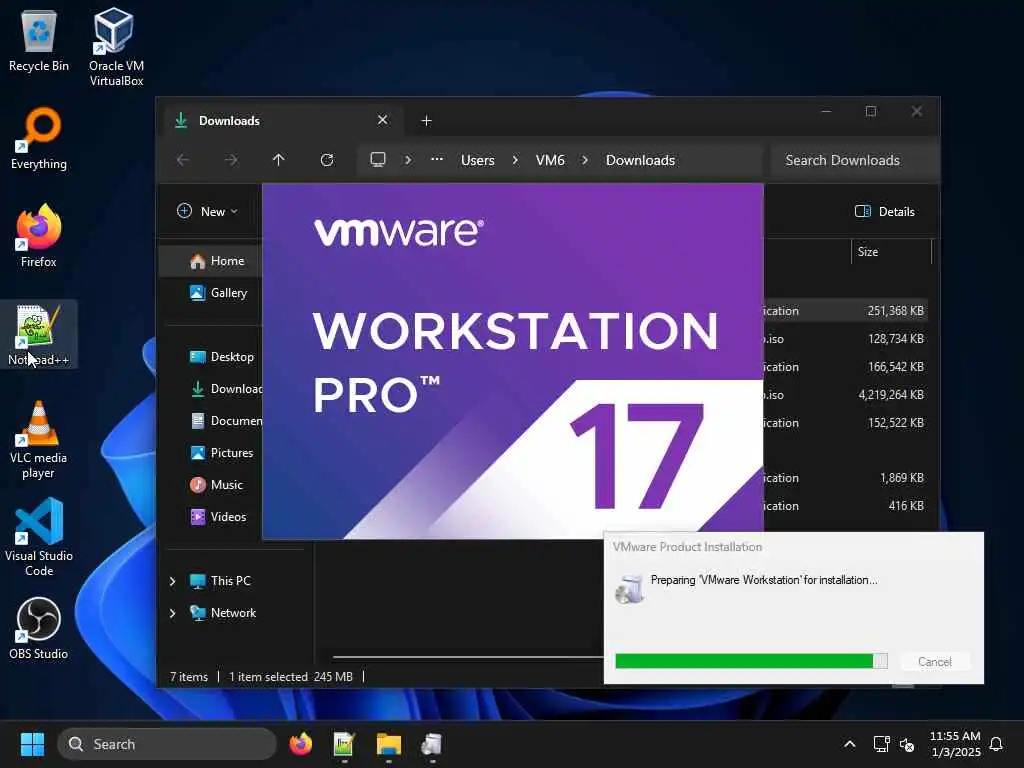Go forward in File Explorer
This screenshot has width=1024, height=768.
[x=231, y=160]
